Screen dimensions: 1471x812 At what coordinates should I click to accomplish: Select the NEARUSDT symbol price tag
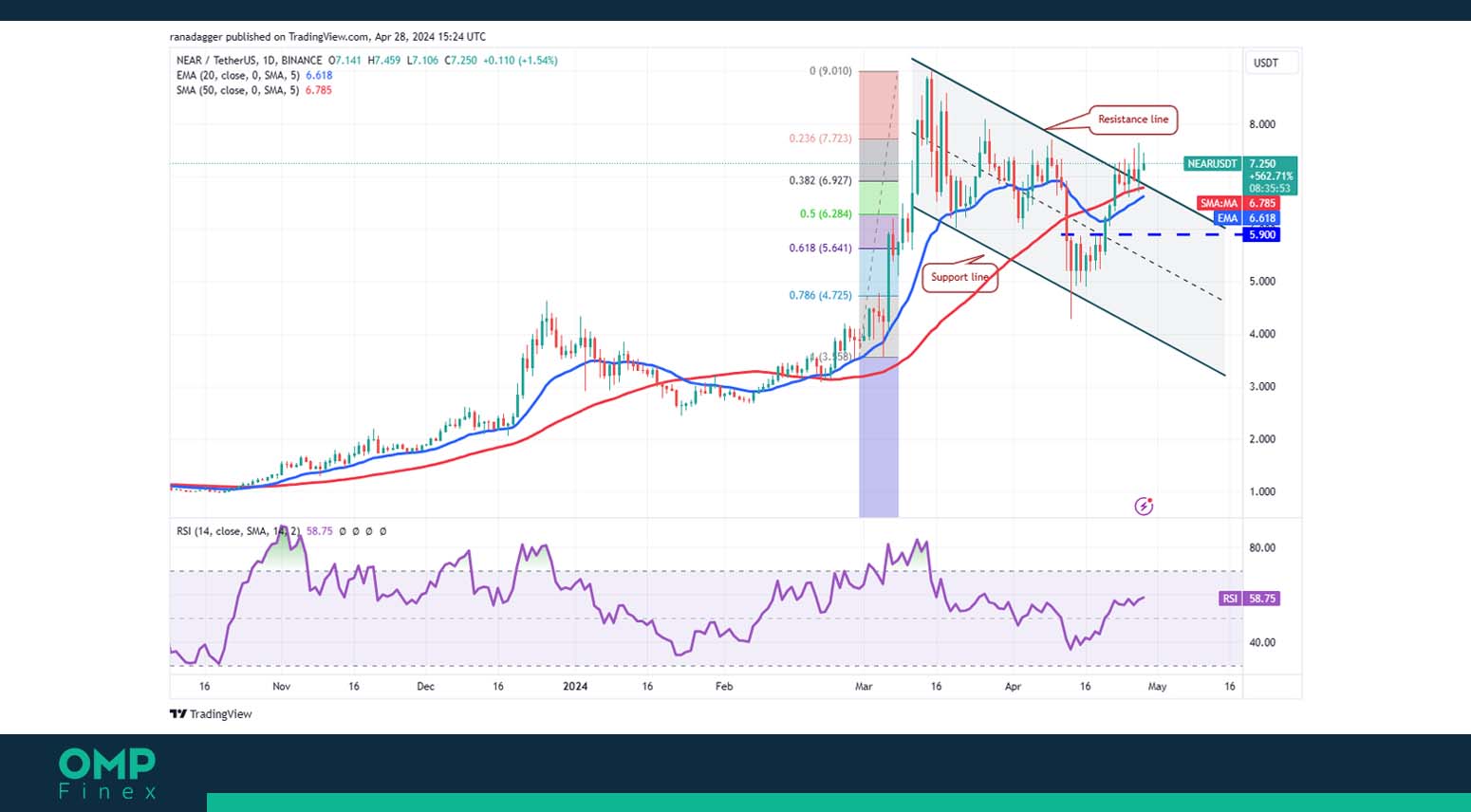pos(1213,164)
